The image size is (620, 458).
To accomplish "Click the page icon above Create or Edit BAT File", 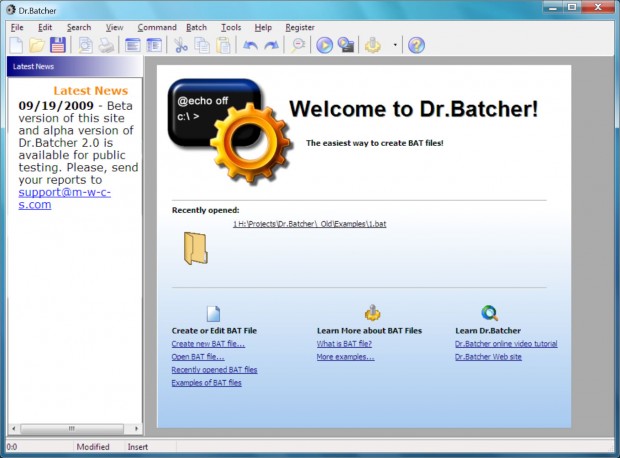I will point(214,313).
